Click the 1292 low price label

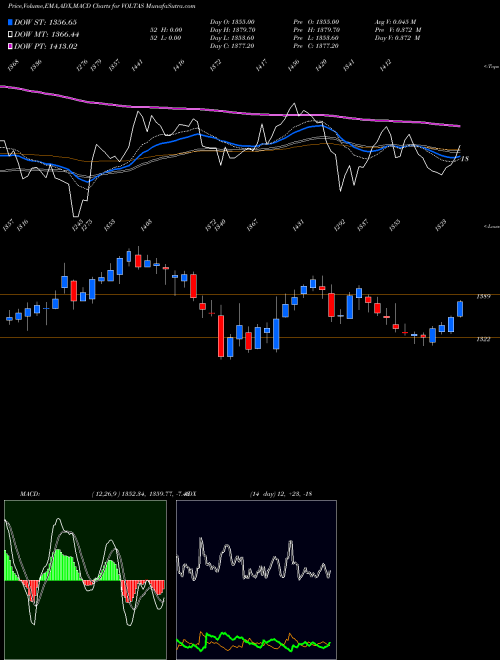point(339,225)
